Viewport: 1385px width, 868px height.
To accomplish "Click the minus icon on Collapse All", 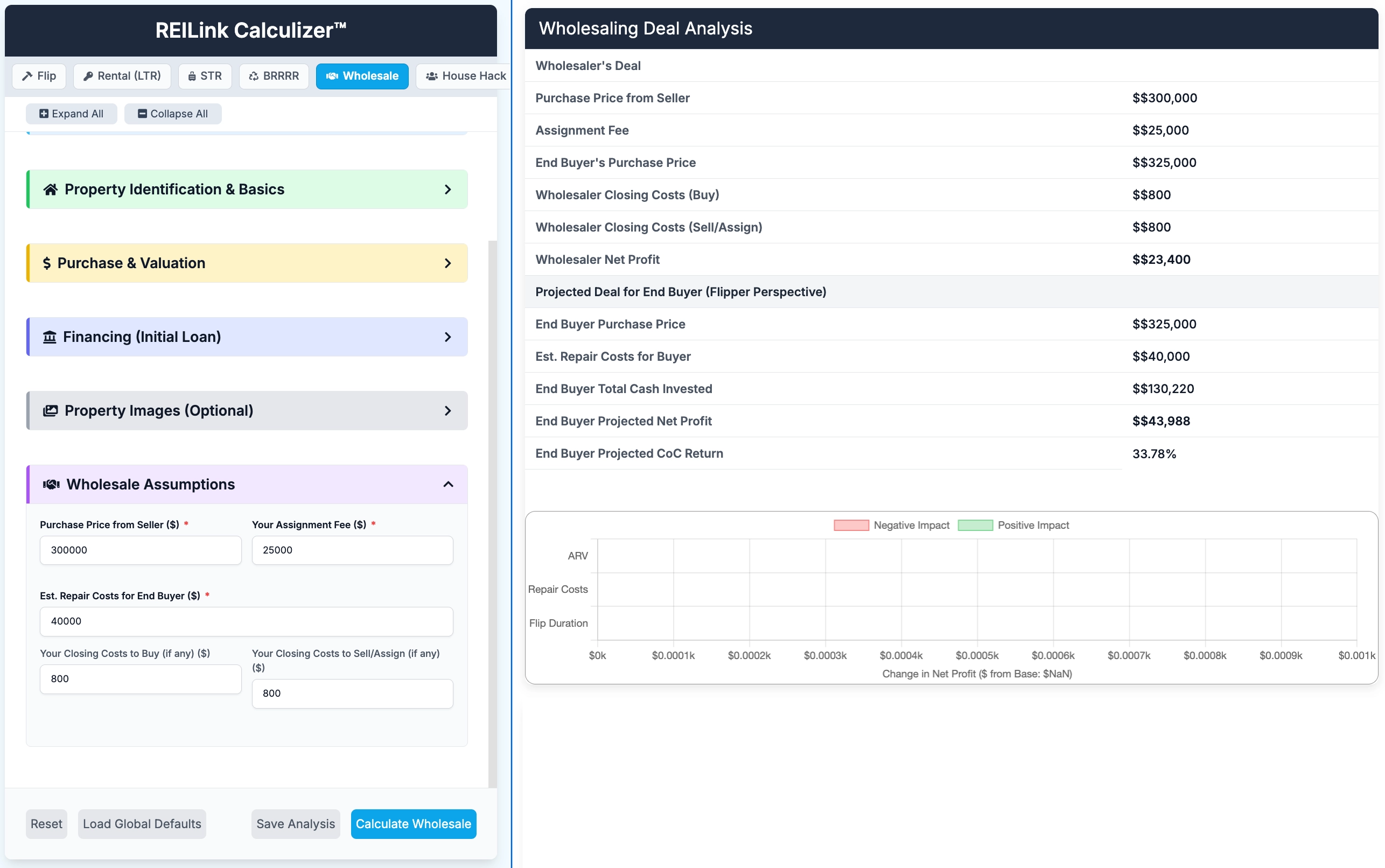I will click(x=142, y=114).
